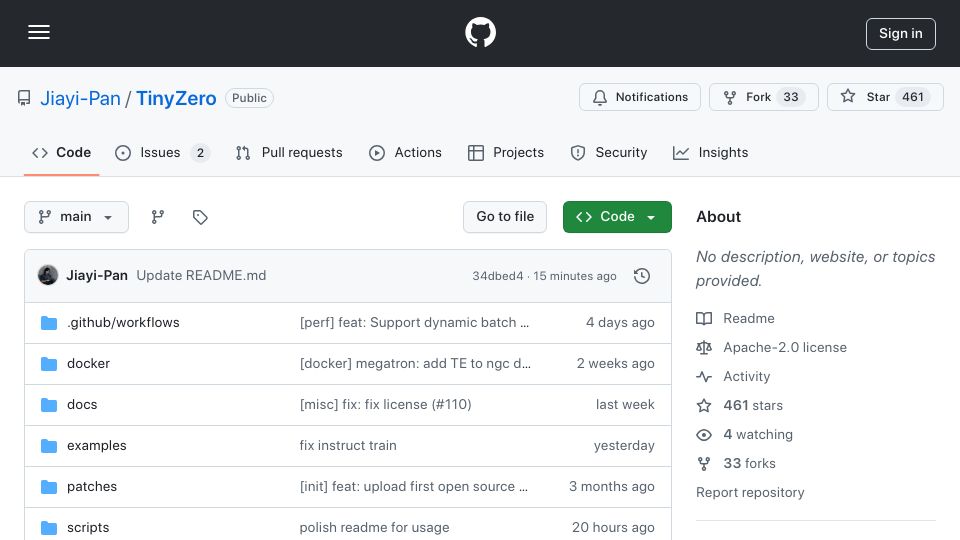
Task: Click the 4 days ago timestamp
Action: (620, 323)
